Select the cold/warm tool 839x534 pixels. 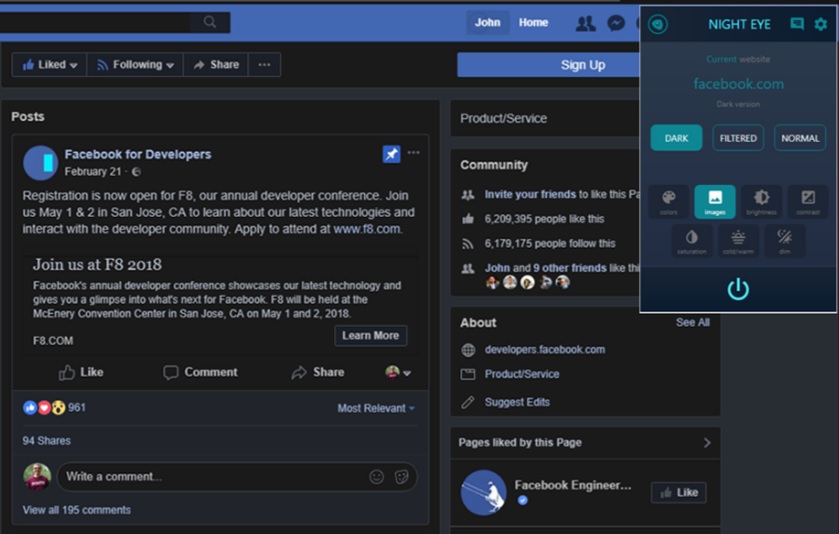click(738, 241)
